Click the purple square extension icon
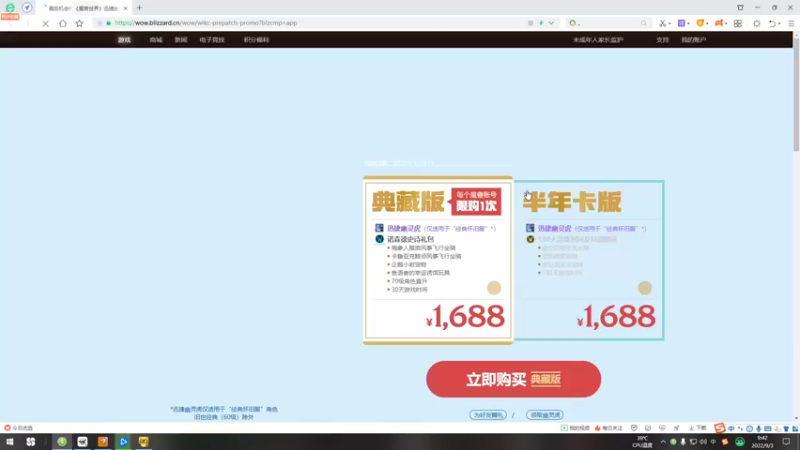 681,23
